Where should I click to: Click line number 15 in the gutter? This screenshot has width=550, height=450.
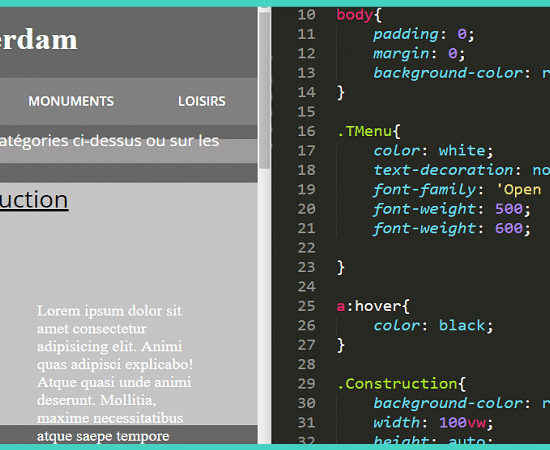click(307, 112)
